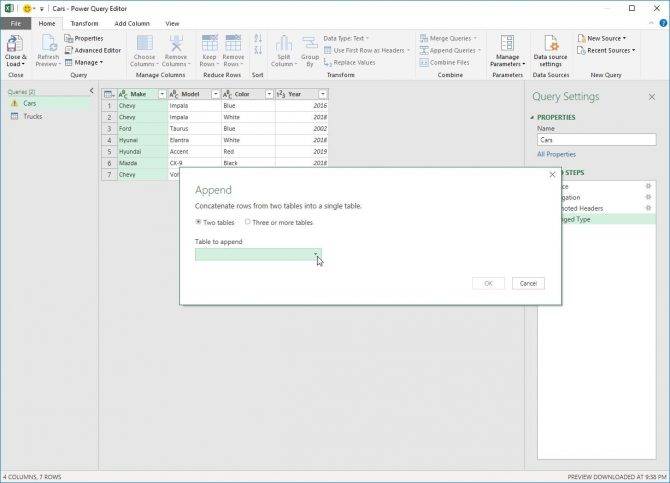Click the Make column header
This screenshot has width=670, height=483.
click(138, 94)
